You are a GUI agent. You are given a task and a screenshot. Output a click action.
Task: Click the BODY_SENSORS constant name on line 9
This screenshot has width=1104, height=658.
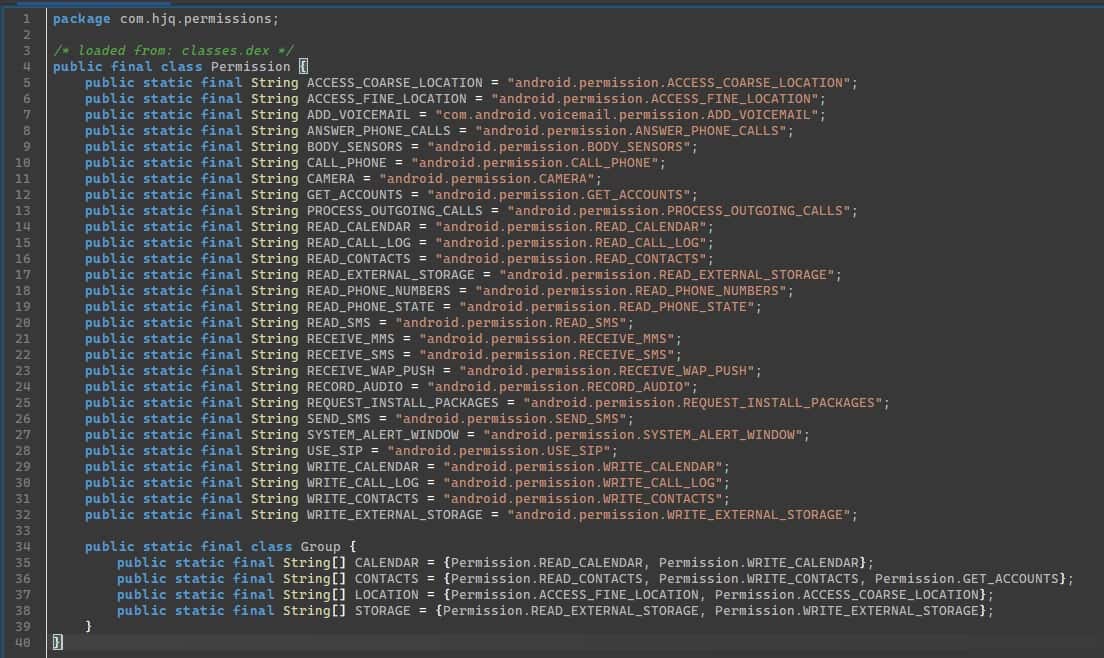(354, 147)
